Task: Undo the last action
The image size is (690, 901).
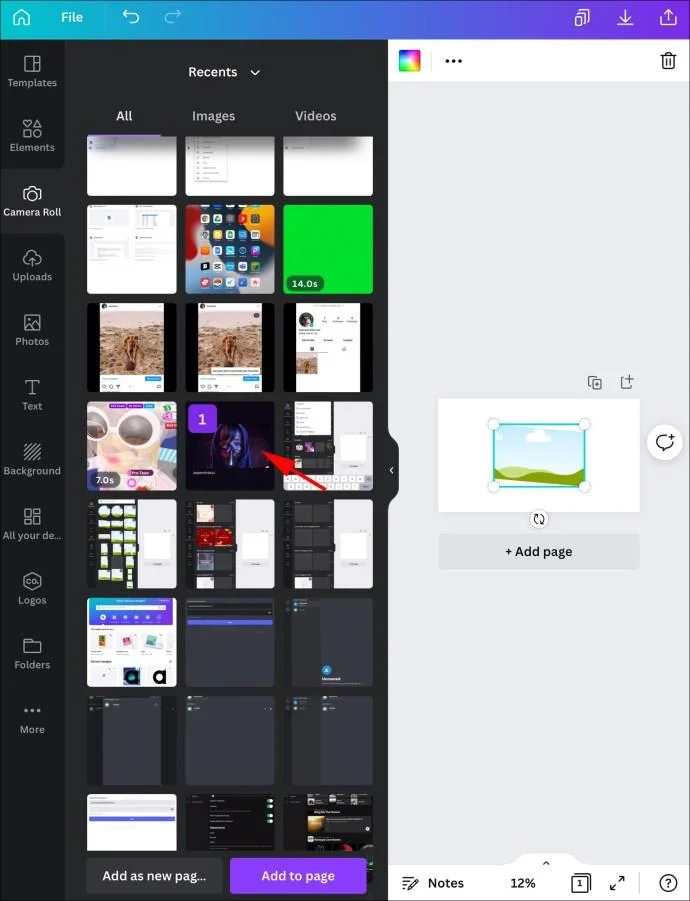Action: [130, 17]
